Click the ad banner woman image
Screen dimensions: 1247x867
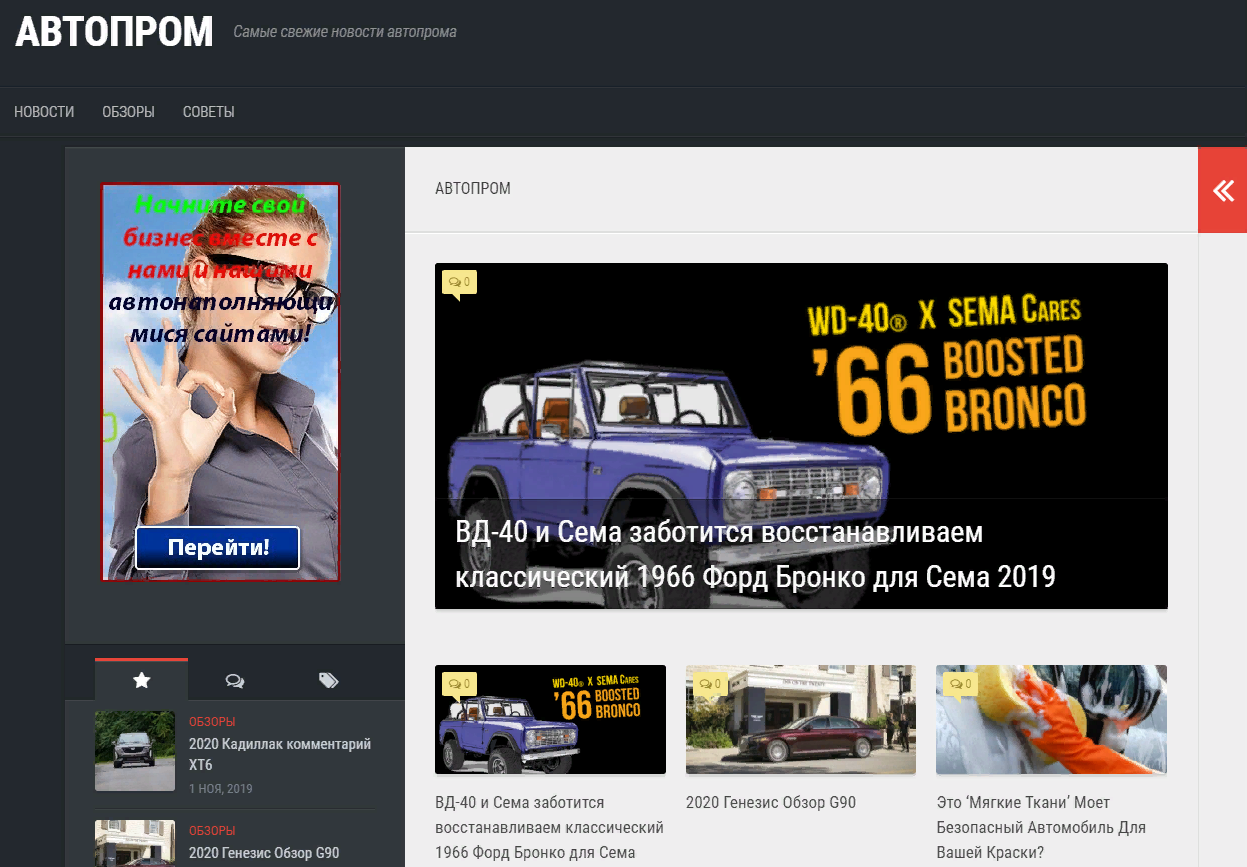220,382
